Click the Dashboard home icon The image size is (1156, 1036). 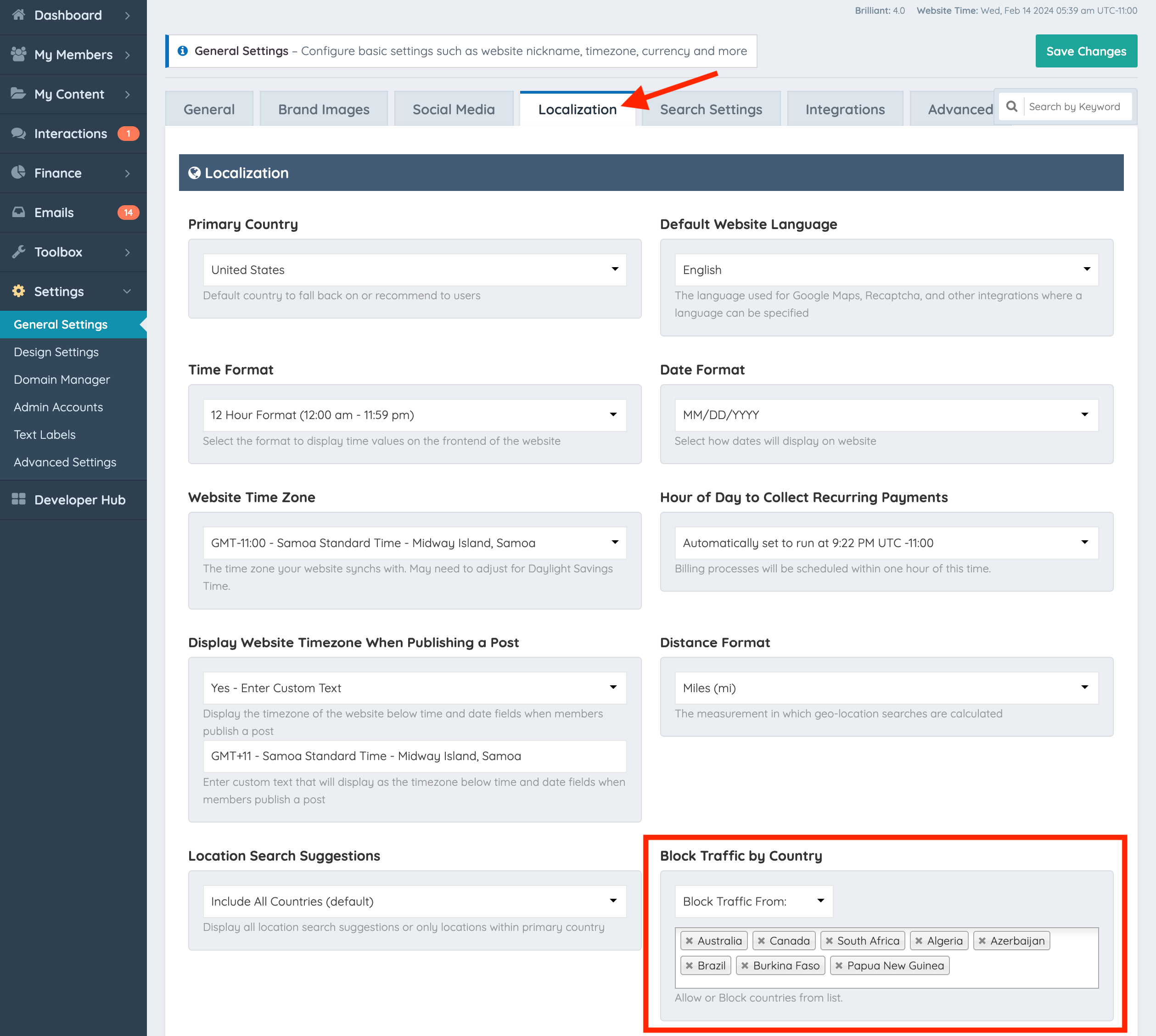[18, 15]
